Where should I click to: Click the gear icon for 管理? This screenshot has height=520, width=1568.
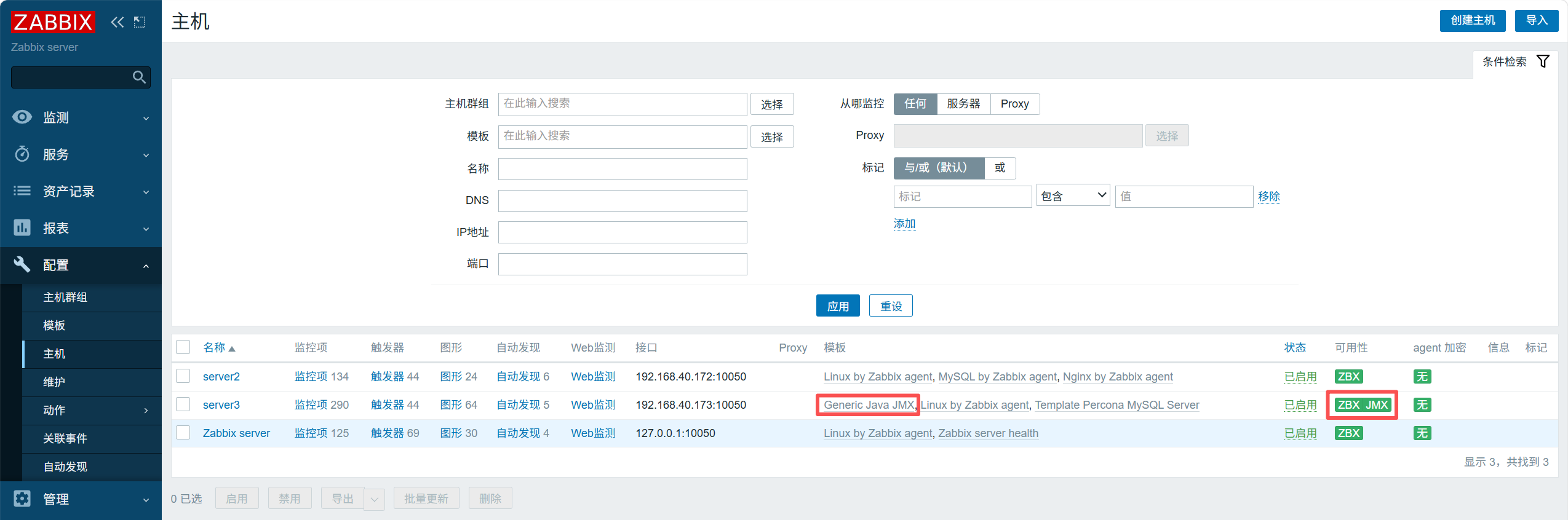[x=22, y=498]
